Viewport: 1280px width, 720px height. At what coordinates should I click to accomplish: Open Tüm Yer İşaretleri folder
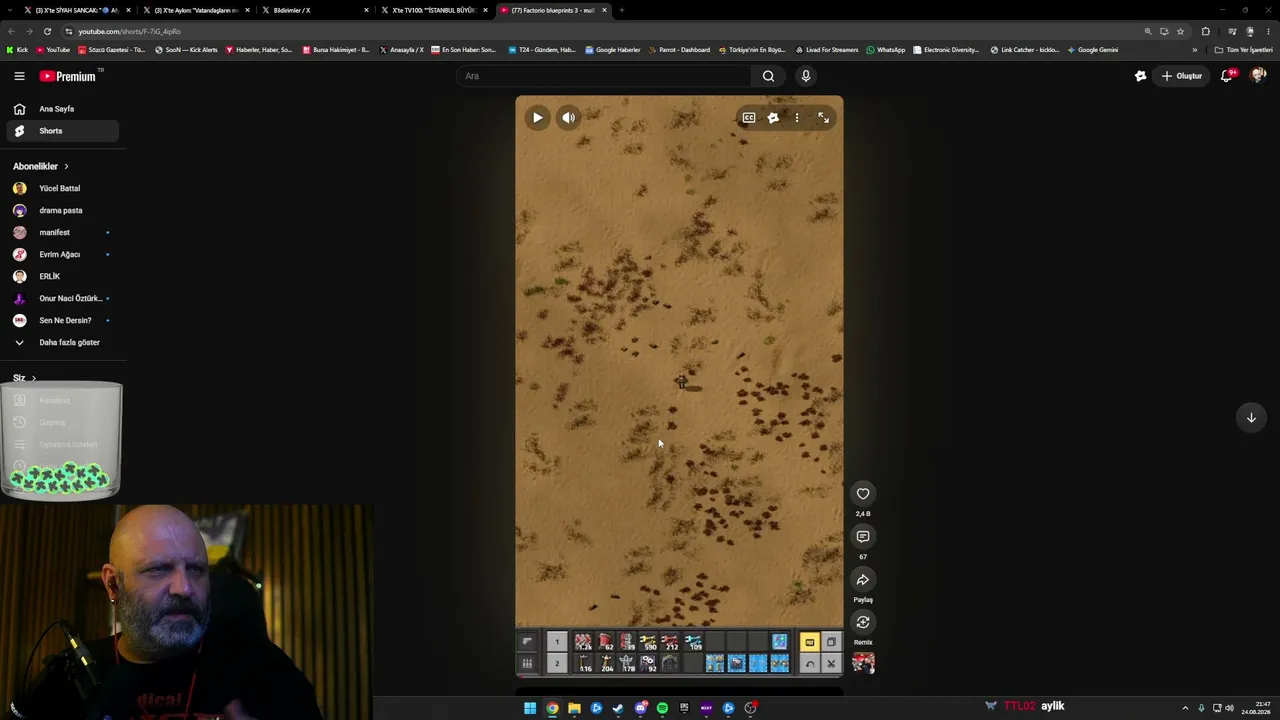1244,50
